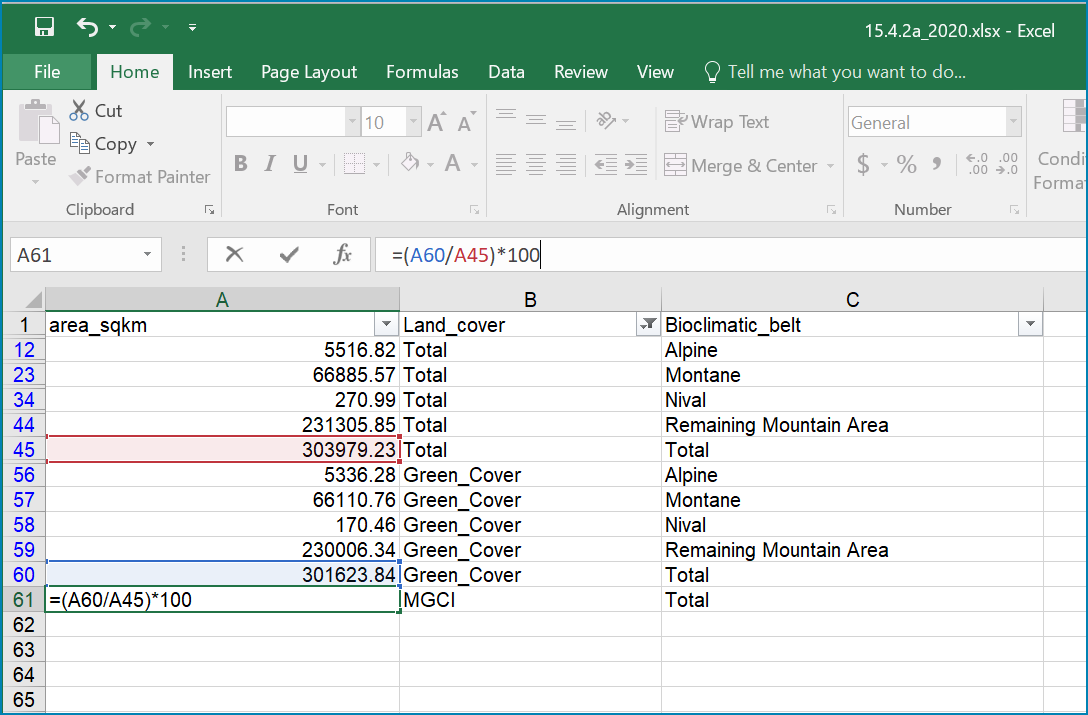Expand the Paste options arrow
Image resolution: width=1088 pixels, height=715 pixels.
point(35,182)
